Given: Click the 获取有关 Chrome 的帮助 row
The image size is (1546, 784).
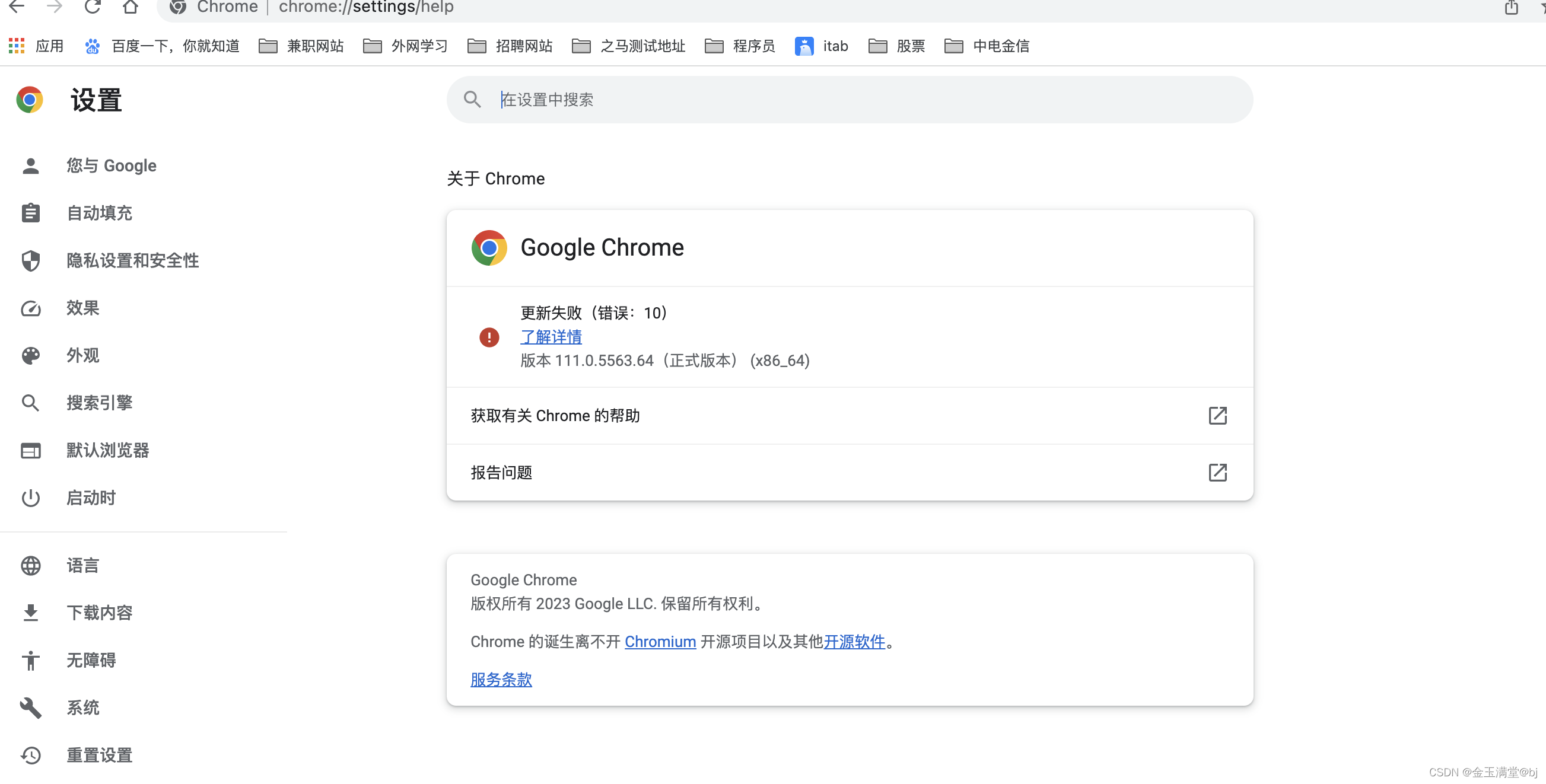Looking at the screenshot, I should tap(849, 416).
